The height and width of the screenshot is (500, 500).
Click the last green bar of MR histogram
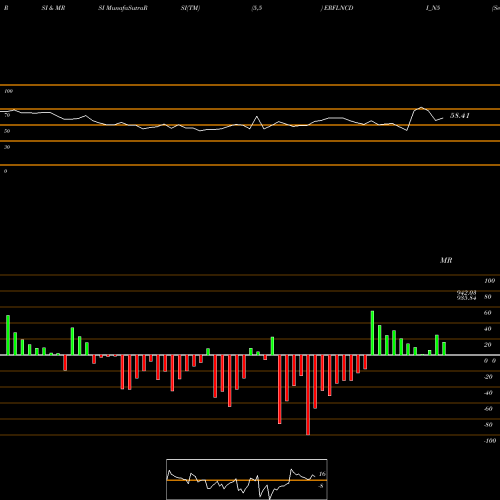[x=444, y=349]
